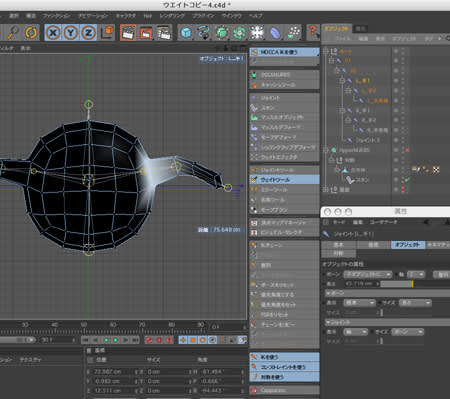Screen dimensions: 450x399
Task: Select 命名ツール in MOCCA palette
Action: point(284,200)
